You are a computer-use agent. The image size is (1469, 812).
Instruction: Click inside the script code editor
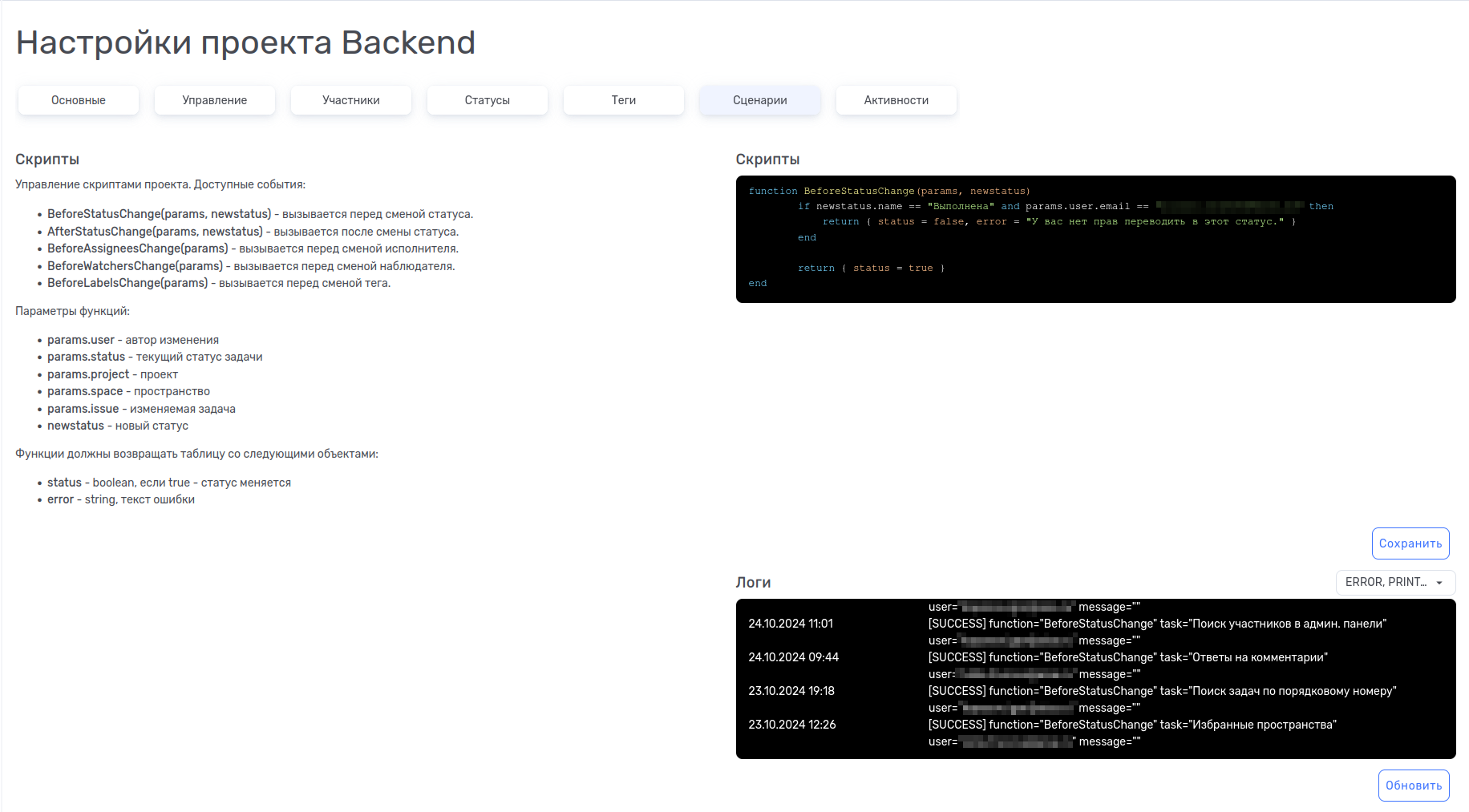click(1095, 239)
